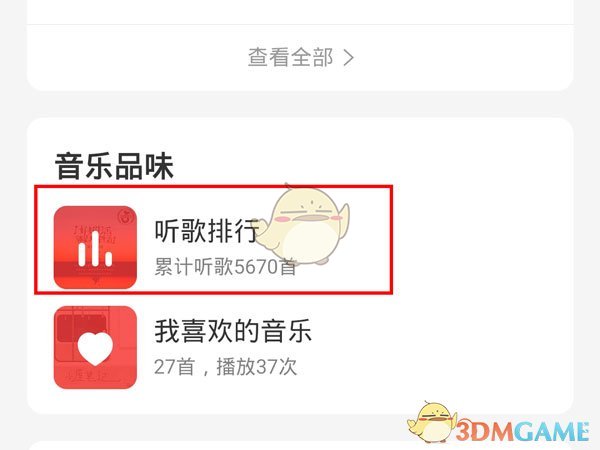Tap the 累计听歌5670首 subtitle
This screenshot has width=600, height=450.
click(x=225, y=266)
